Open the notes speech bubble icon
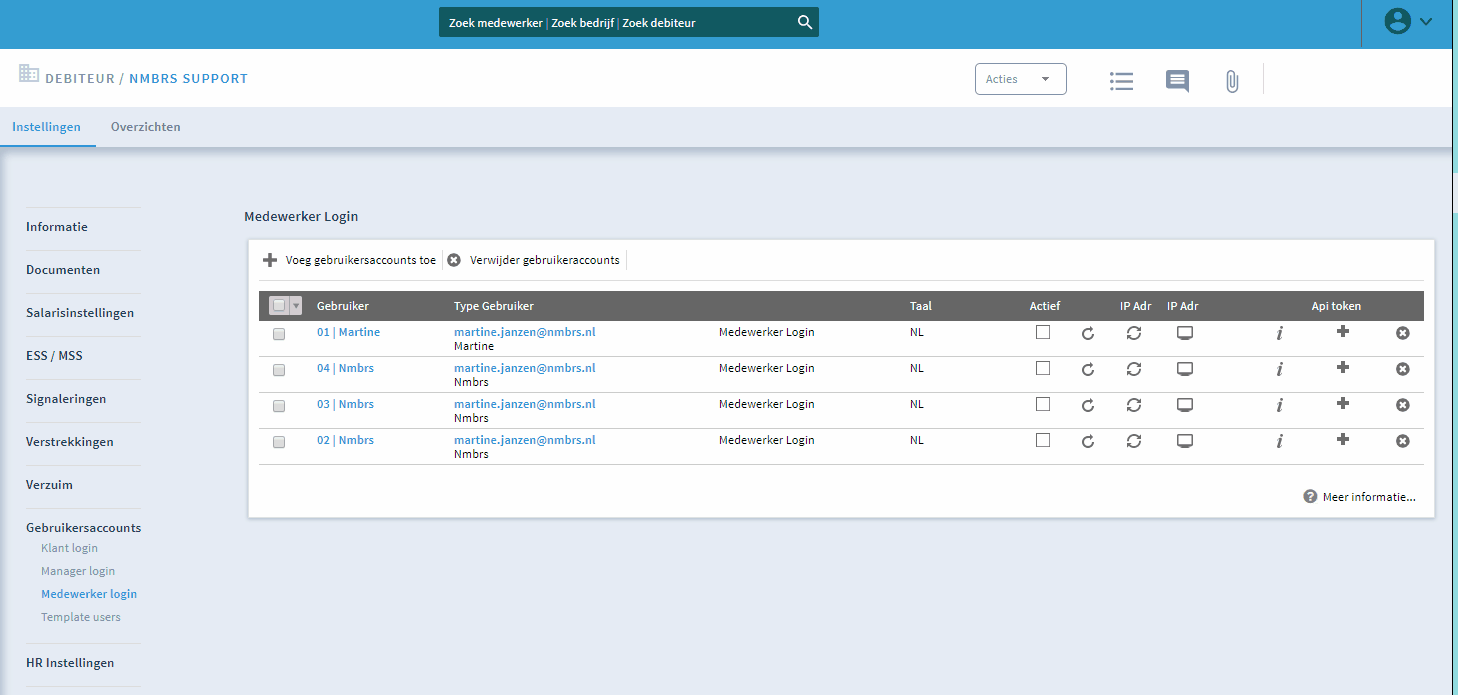 pyautogui.click(x=1177, y=81)
